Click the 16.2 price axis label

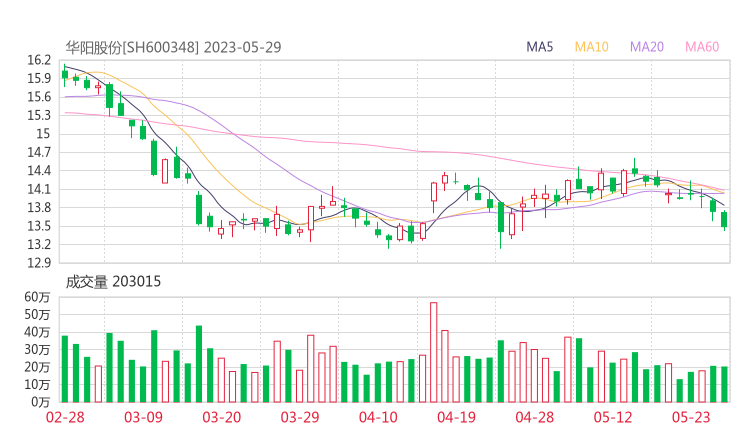[39, 60]
